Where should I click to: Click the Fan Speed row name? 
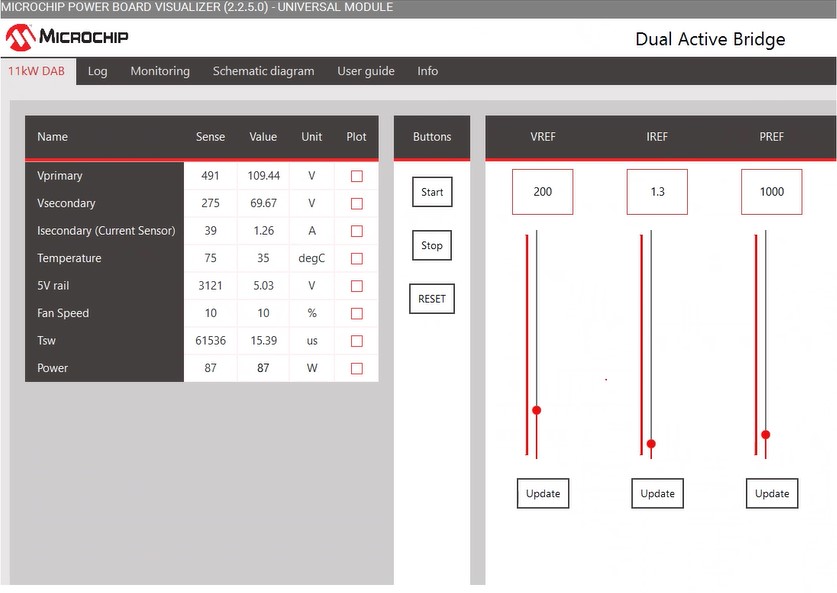[x=63, y=313]
